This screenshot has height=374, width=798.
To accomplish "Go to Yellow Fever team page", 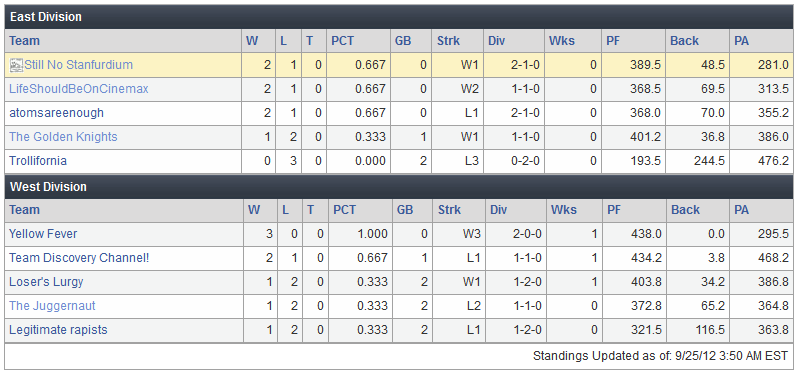I will (43, 234).
